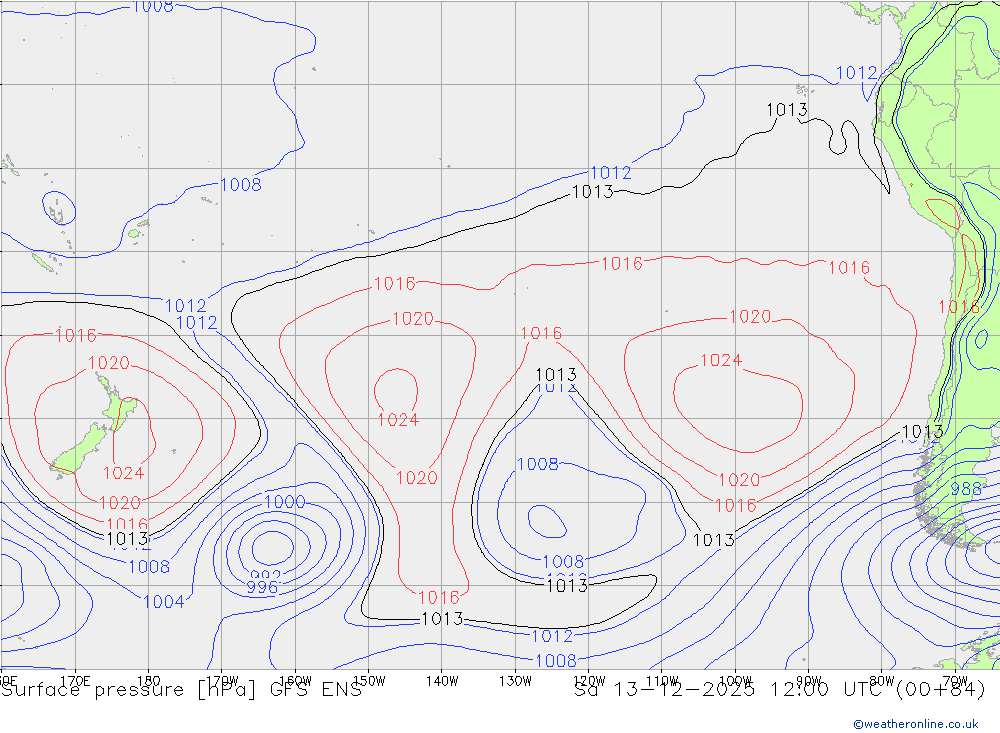Click the 988 isobar label near Chile
The height and width of the screenshot is (733, 1000).
click(966, 489)
